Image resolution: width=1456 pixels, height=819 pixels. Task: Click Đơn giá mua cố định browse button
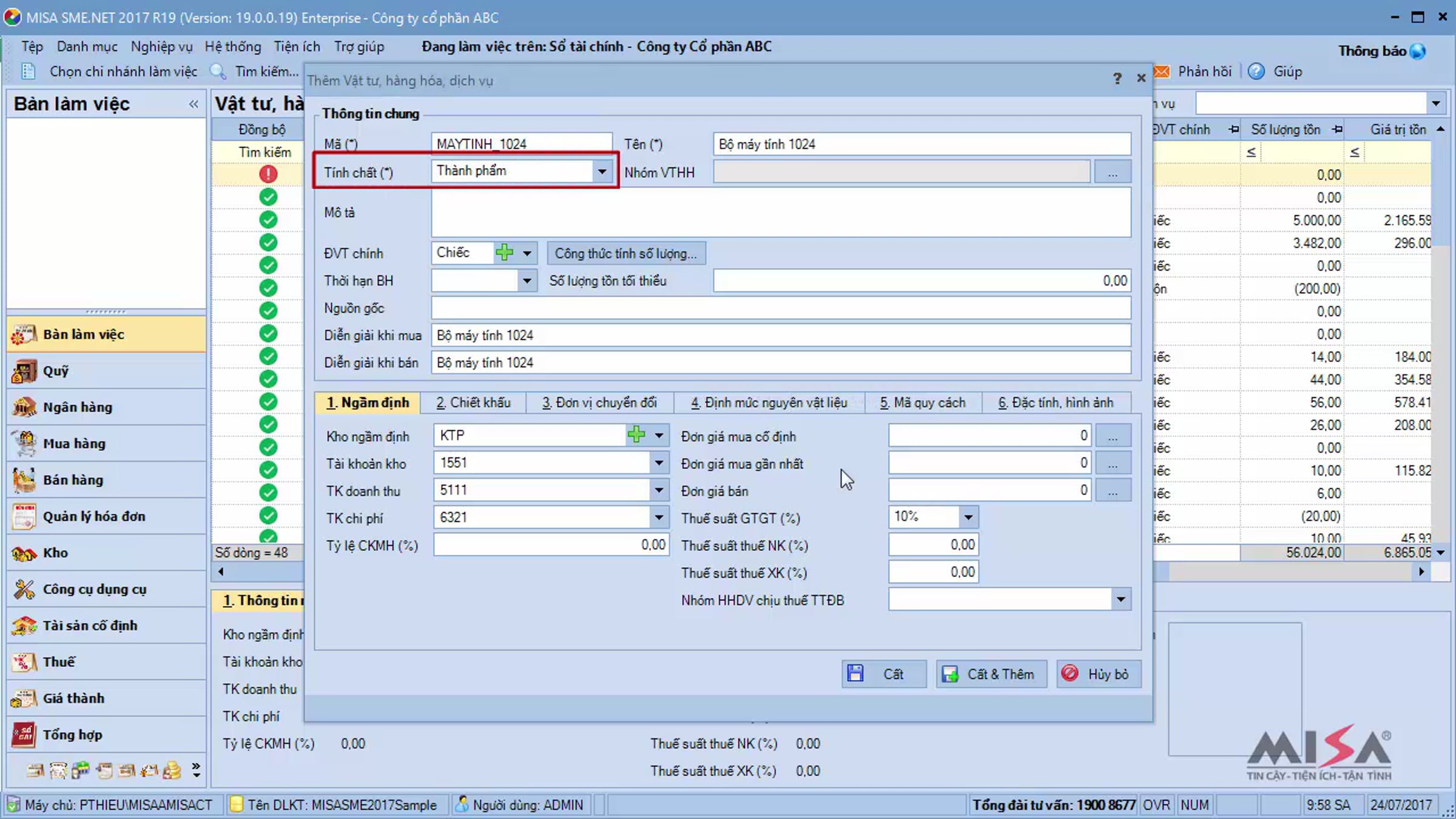1113,436
